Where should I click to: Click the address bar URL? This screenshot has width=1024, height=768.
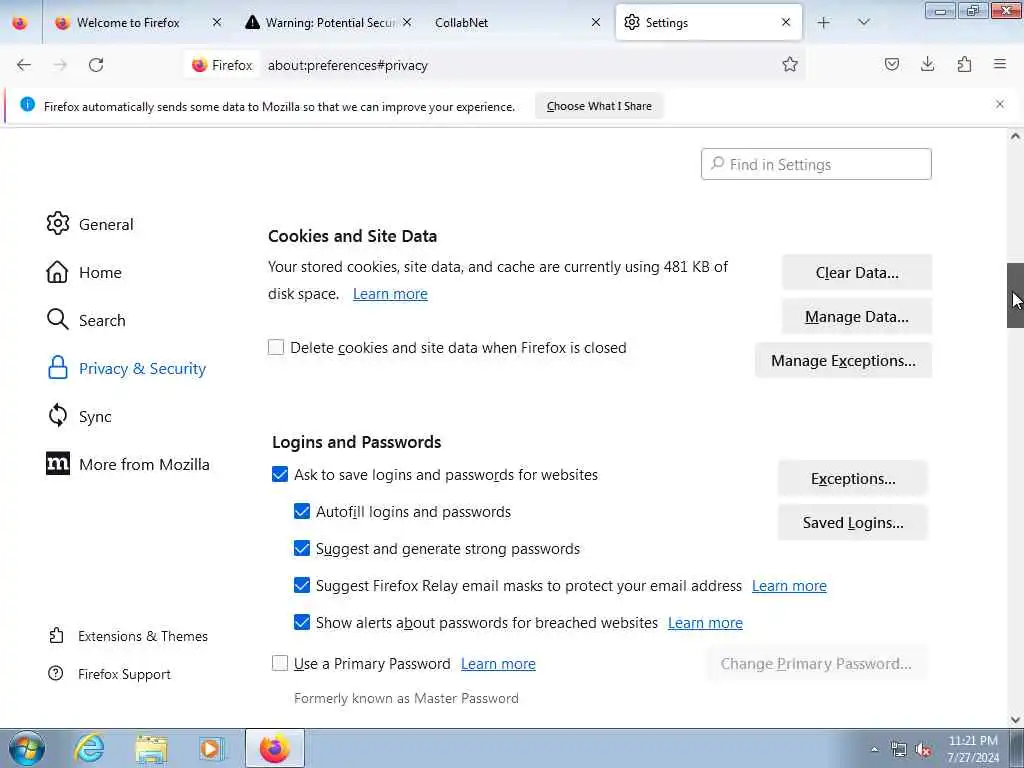pyautogui.click(x=347, y=65)
